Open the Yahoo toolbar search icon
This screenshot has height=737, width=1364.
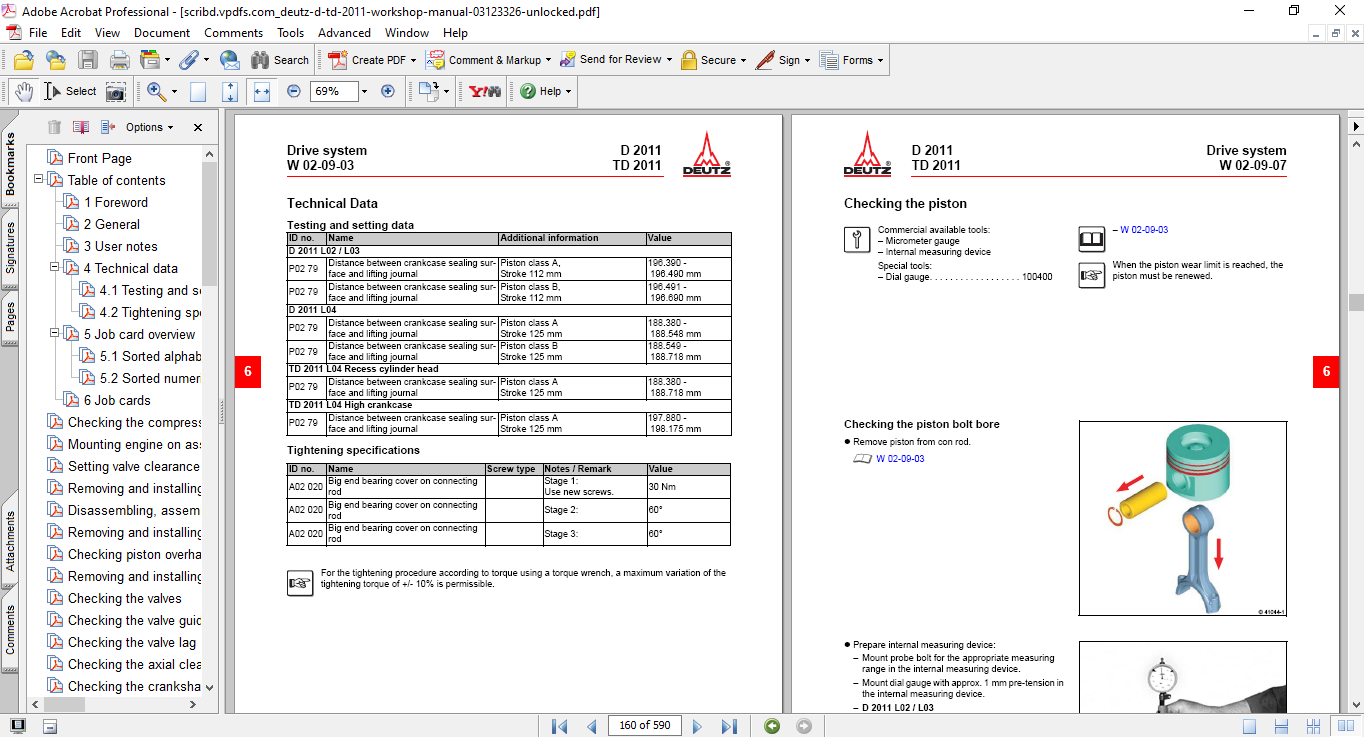coord(487,91)
